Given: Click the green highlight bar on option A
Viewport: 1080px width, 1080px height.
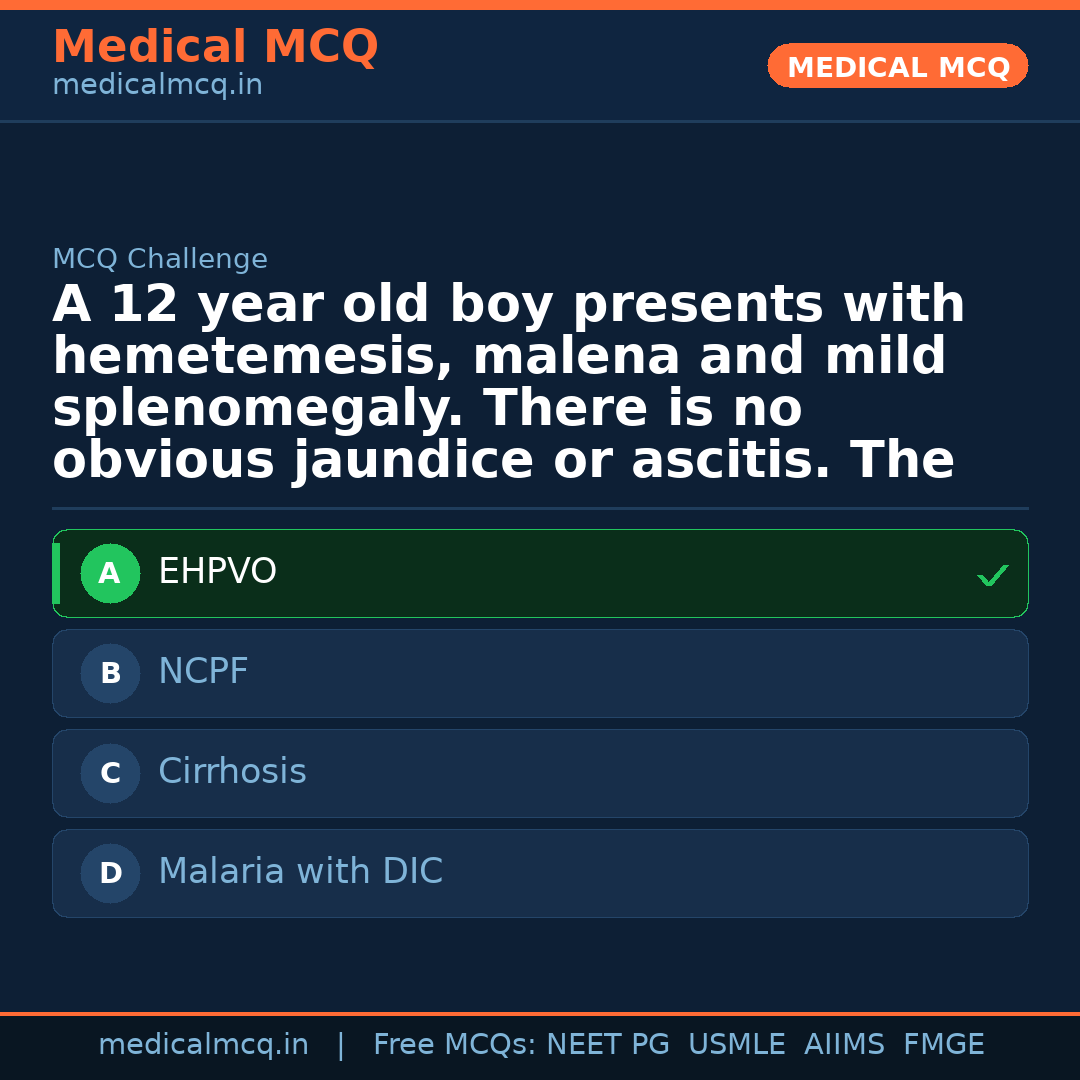Looking at the screenshot, I should coord(56,573).
